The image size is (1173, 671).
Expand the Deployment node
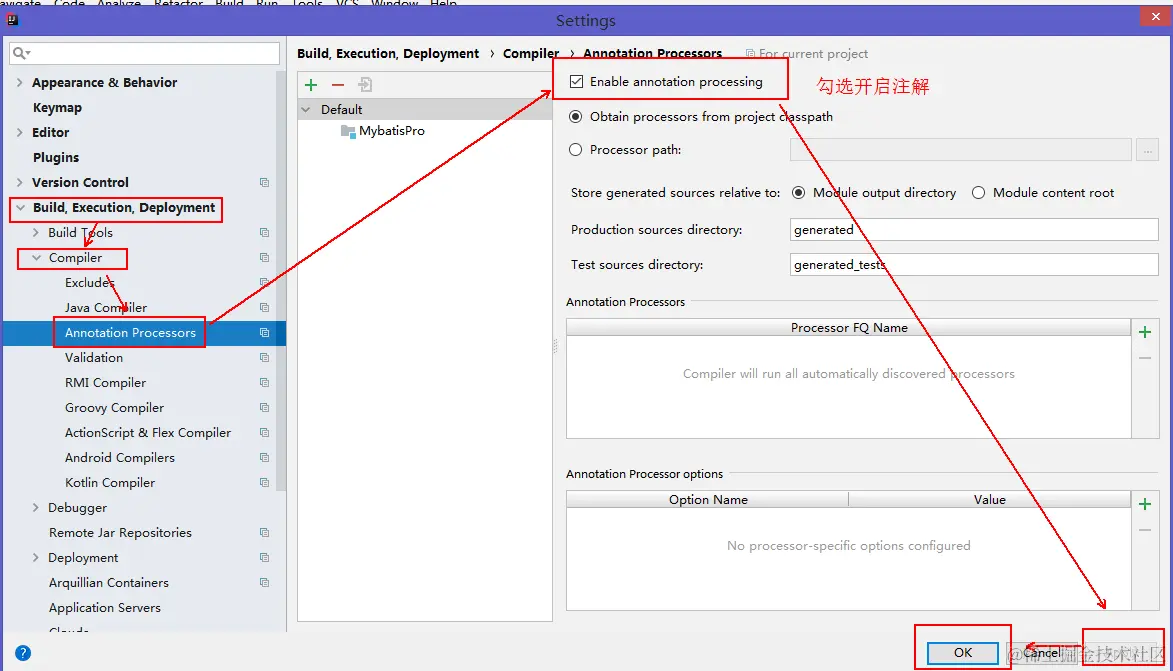click(x=35, y=557)
